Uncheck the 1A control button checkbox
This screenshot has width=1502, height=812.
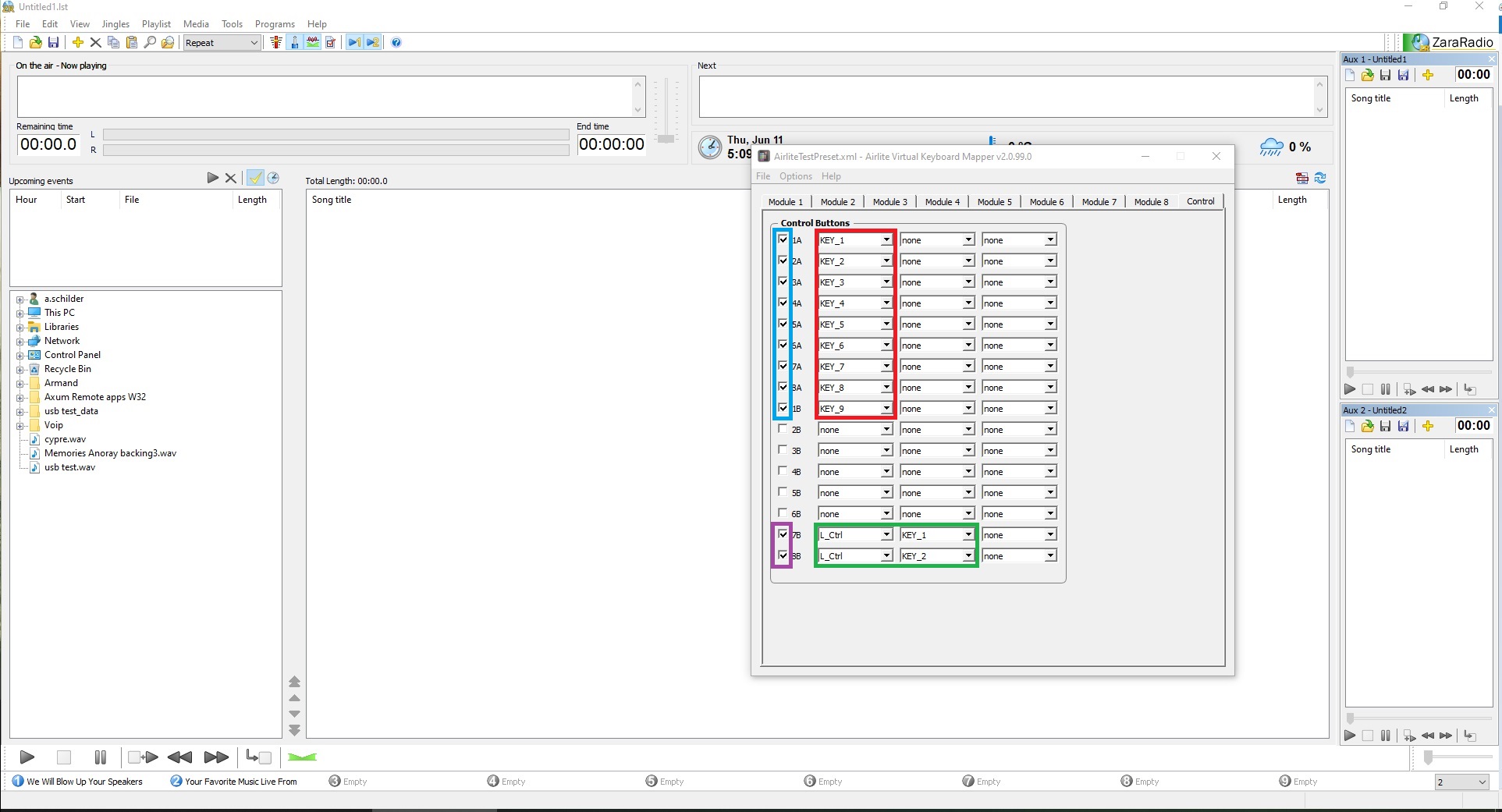783,239
